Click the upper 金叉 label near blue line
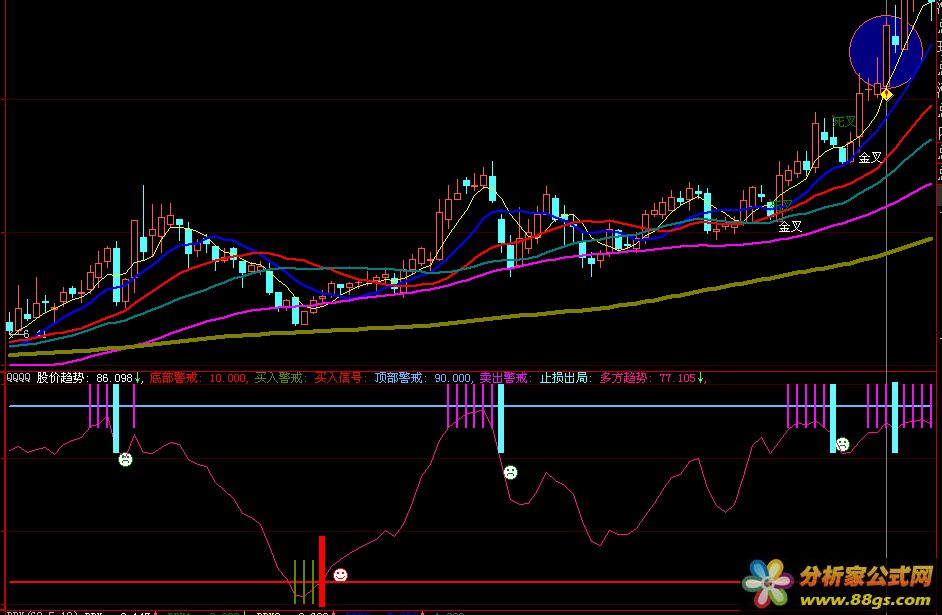The image size is (942, 615). pyautogui.click(x=870, y=157)
